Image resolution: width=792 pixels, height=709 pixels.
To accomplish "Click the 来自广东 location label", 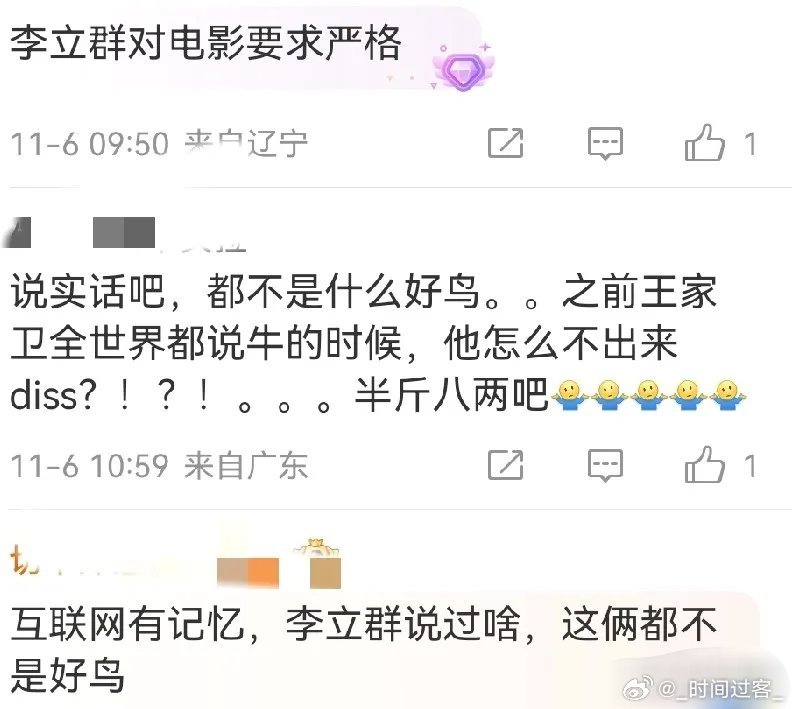I will 246,466.
